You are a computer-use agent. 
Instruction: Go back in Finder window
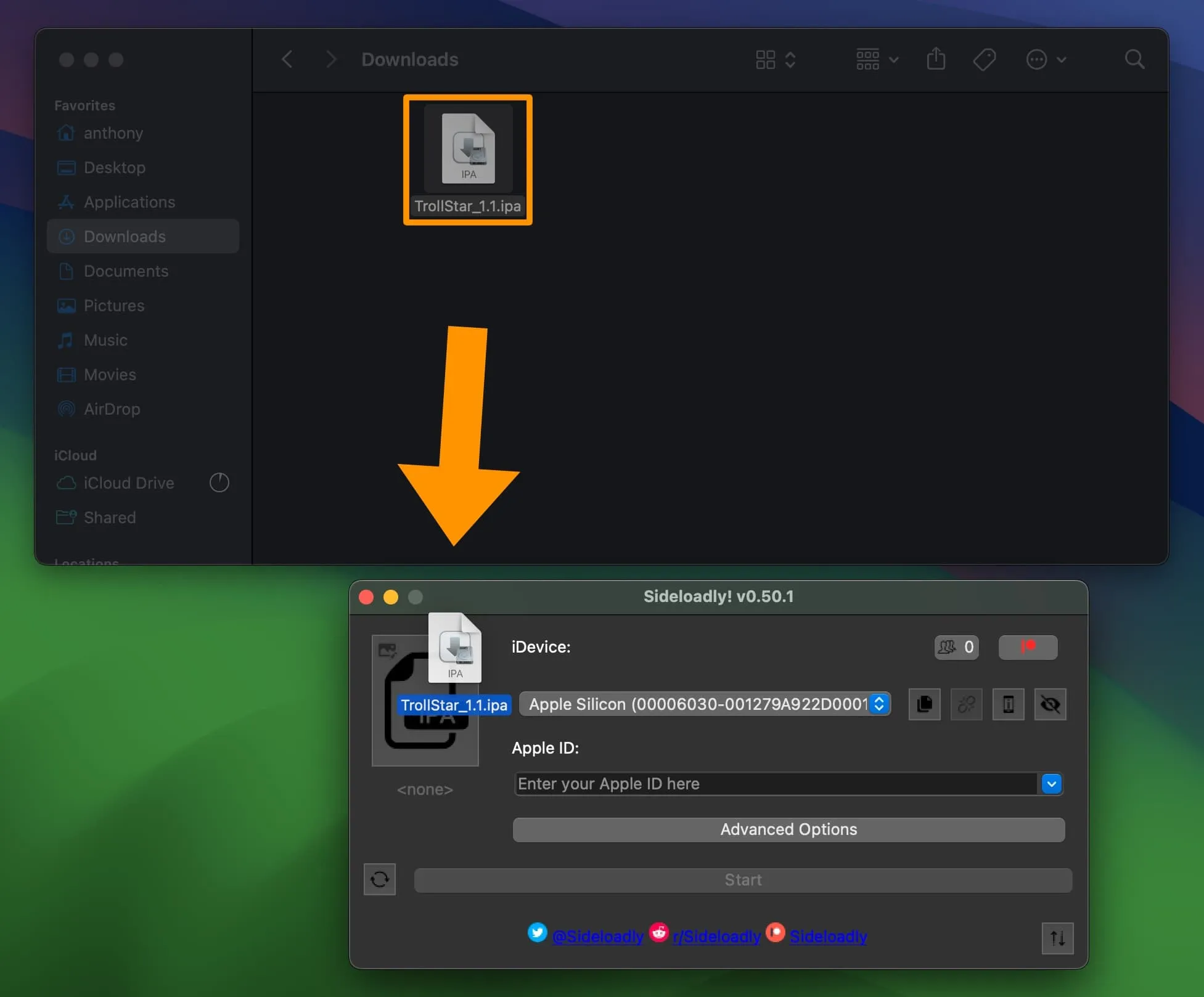(287, 60)
